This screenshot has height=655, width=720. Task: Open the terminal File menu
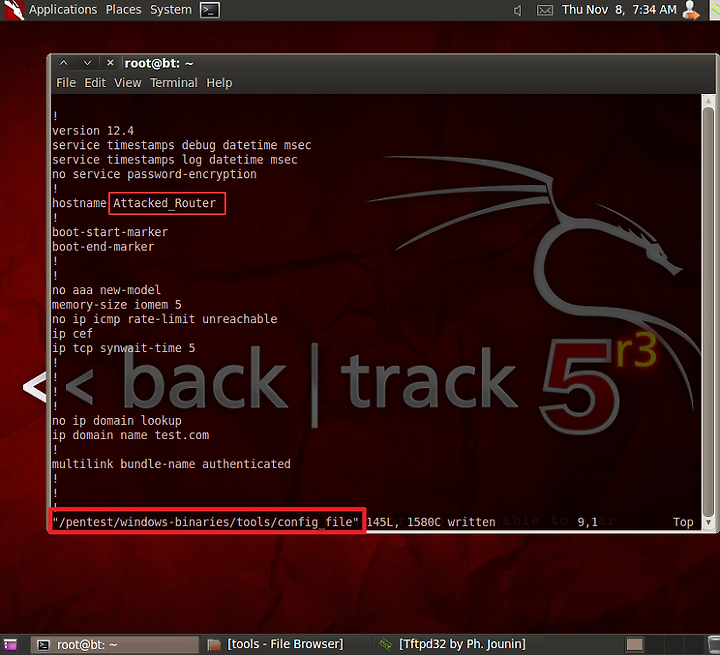(66, 83)
